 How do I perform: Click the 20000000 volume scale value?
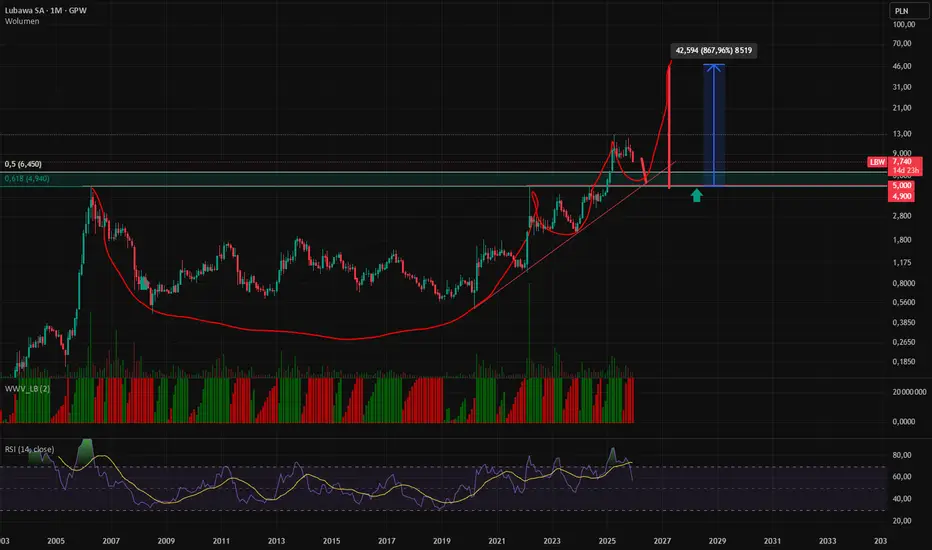909,392
